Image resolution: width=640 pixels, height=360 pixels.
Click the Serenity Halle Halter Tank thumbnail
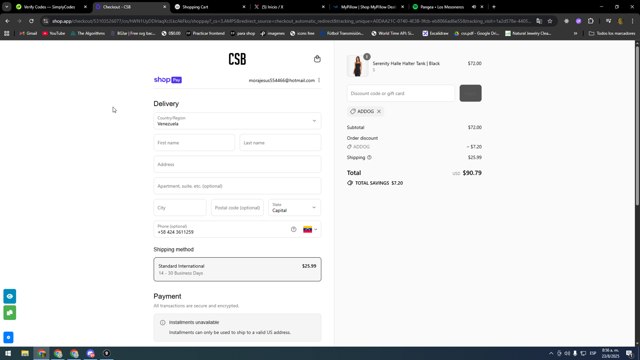click(357, 66)
